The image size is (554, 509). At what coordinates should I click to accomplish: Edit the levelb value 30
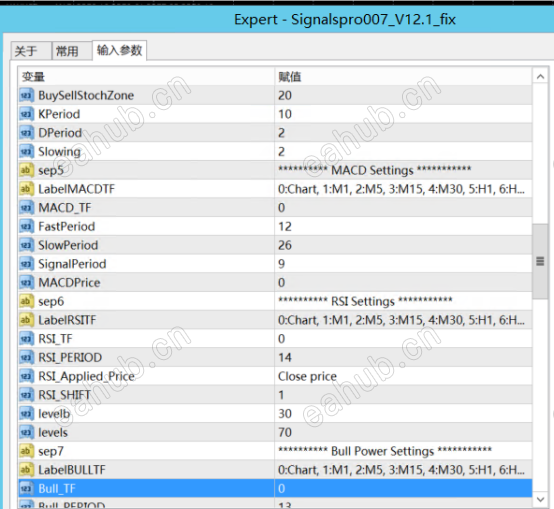[403, 414]
